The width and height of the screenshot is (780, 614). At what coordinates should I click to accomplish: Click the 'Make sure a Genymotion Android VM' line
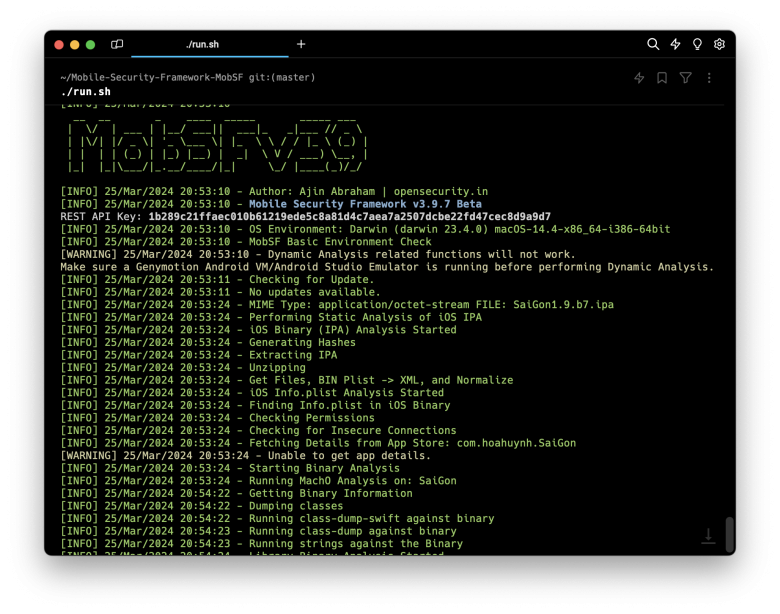(x=387, y=267)
